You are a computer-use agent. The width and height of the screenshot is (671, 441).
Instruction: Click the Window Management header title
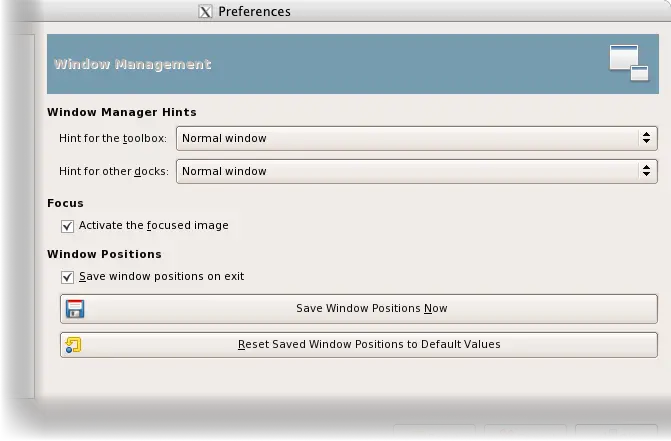coord(132,65)
